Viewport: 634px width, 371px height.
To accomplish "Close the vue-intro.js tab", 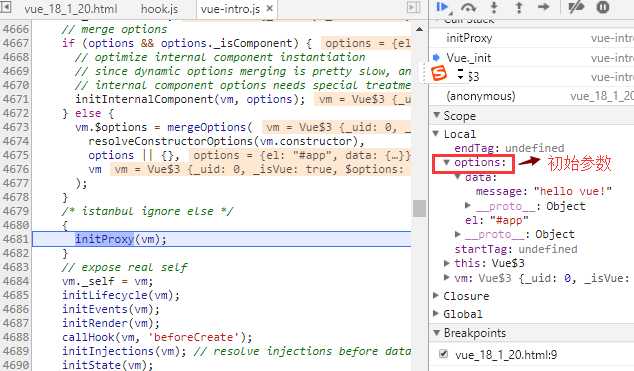I will point(270,8).
